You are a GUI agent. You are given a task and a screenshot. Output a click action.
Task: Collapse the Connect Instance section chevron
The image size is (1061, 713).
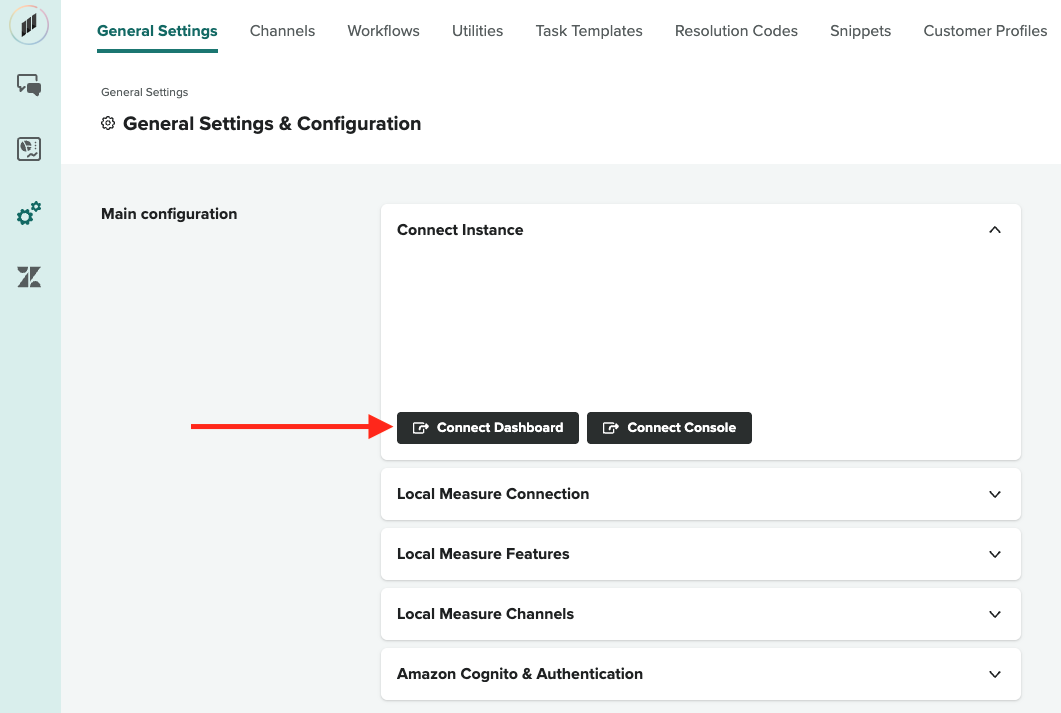[x=994, y=230]
